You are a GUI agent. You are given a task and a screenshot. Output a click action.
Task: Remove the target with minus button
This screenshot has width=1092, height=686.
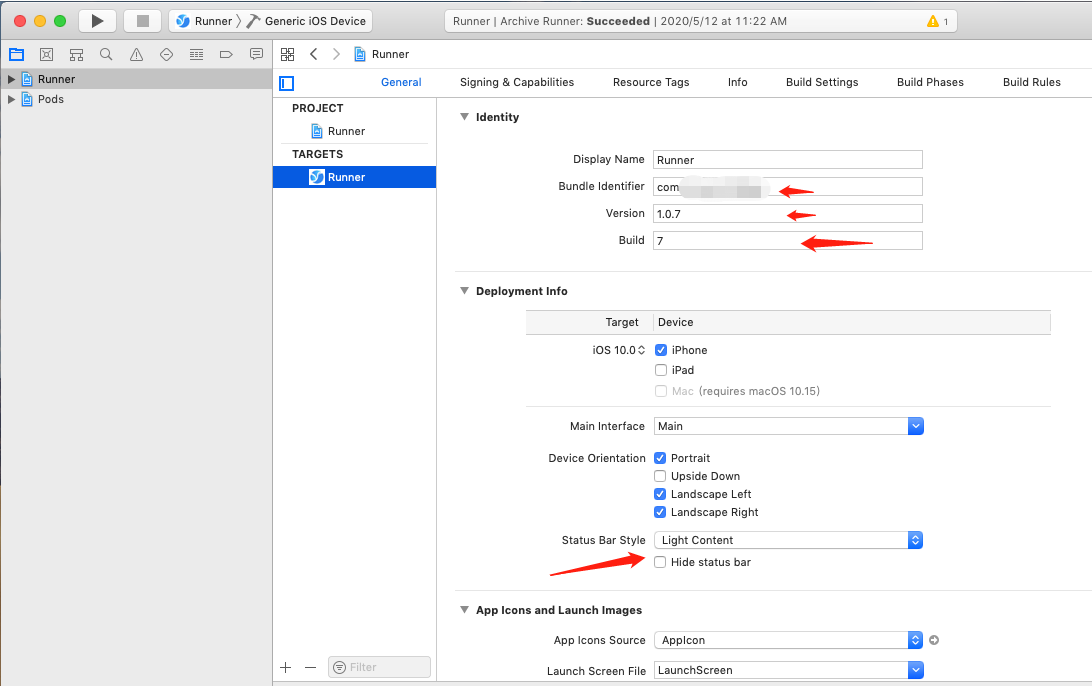pyautogui.click(x=311, y=667)
